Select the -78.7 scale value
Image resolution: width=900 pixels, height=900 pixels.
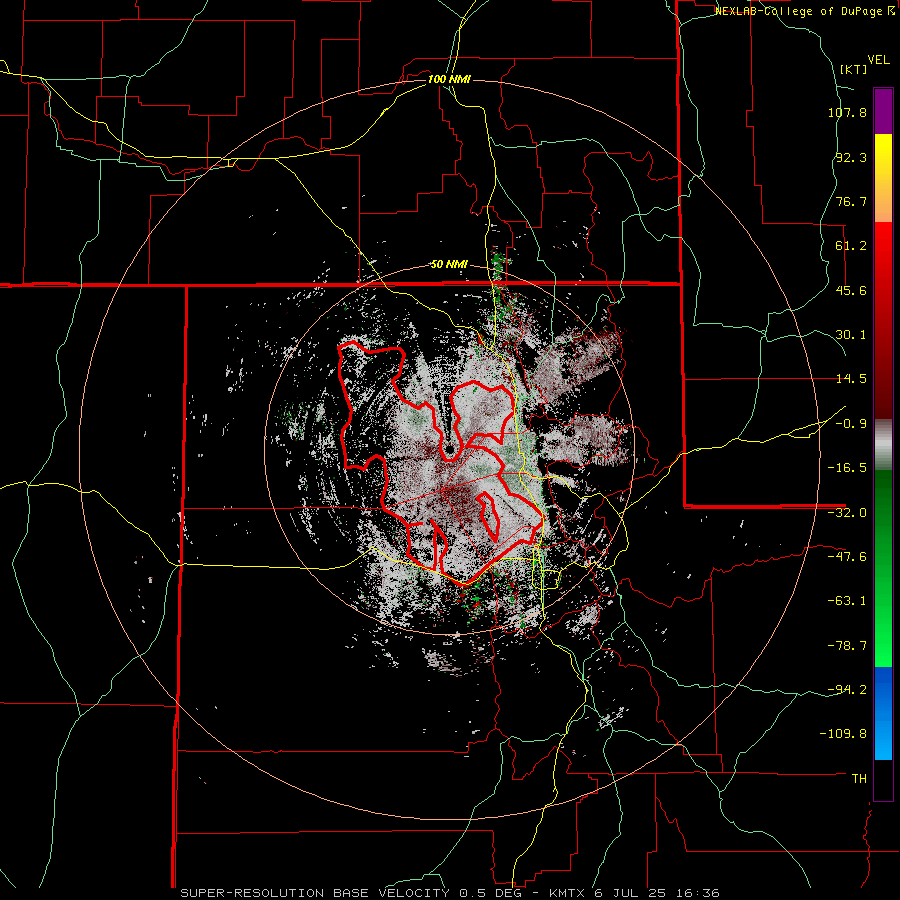click(847, 646)
